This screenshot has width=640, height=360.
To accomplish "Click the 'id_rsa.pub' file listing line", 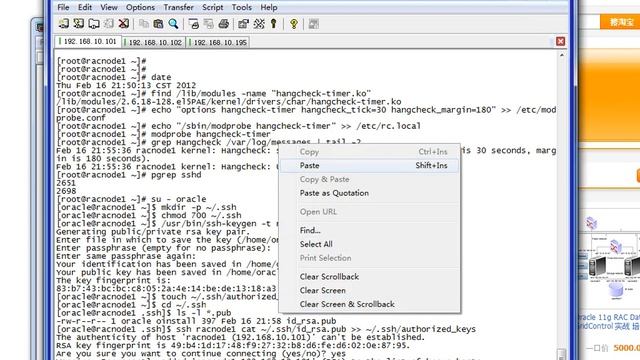I will pos(196,321).
